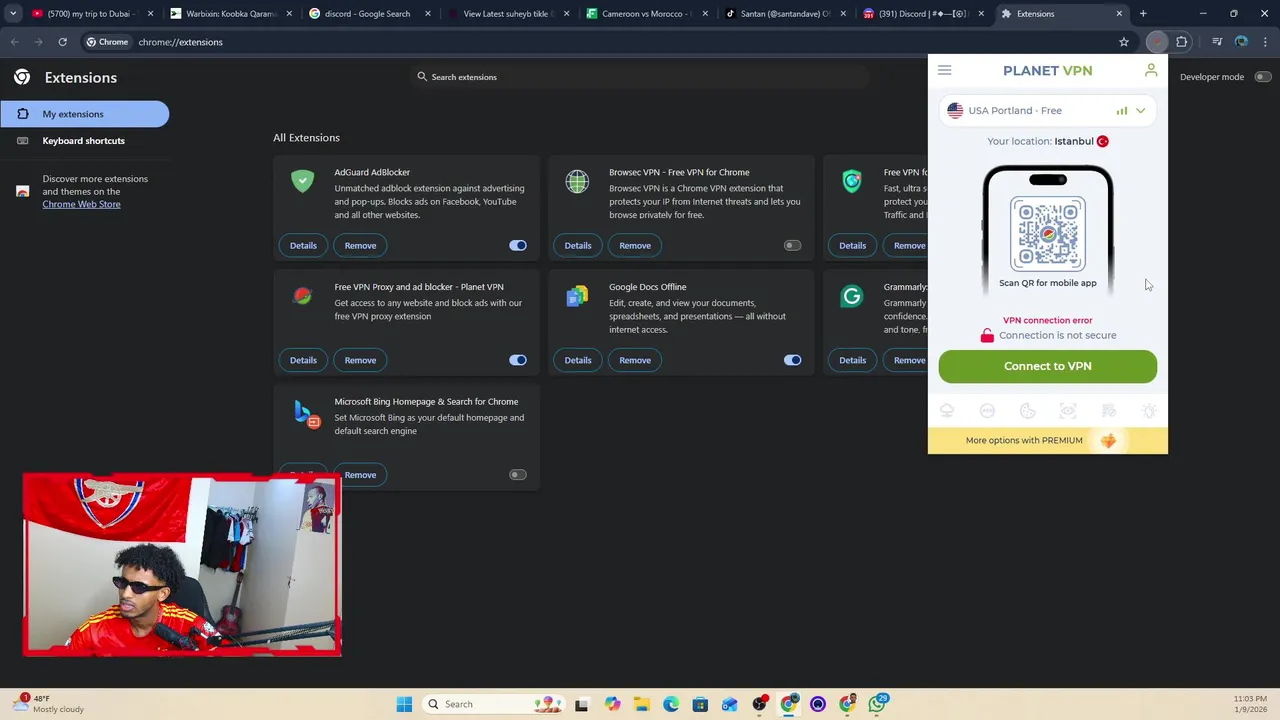The width and height of the screenshot is (1280, 720).
Task: Open the media controls toolbar icon
Action: 1217,42
